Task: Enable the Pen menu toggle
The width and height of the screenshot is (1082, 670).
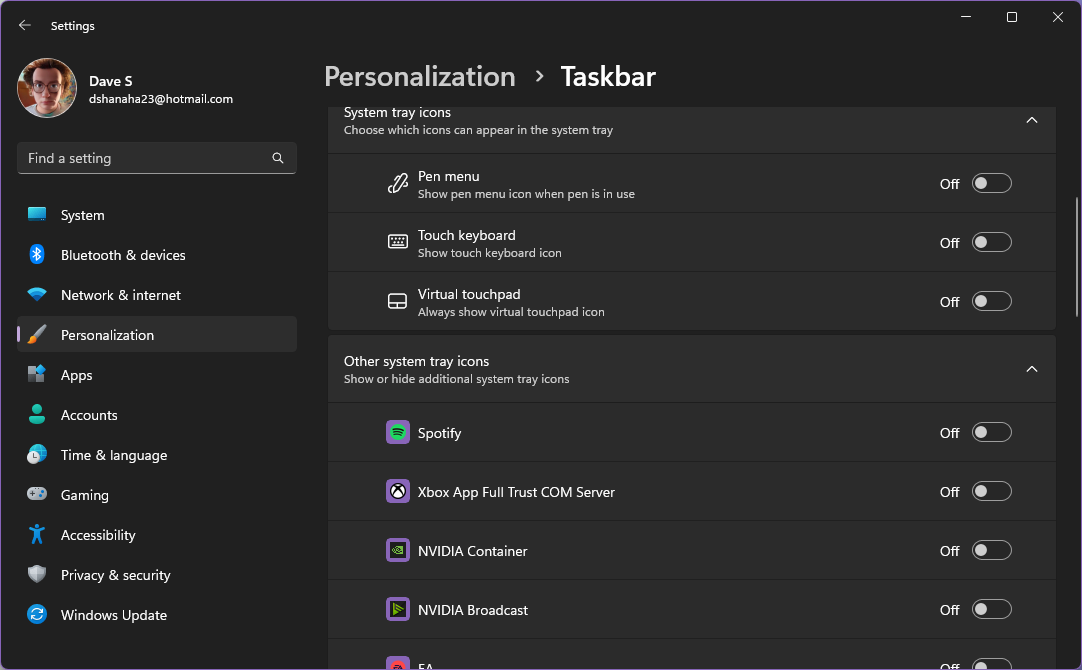Action: pos(991,183)
